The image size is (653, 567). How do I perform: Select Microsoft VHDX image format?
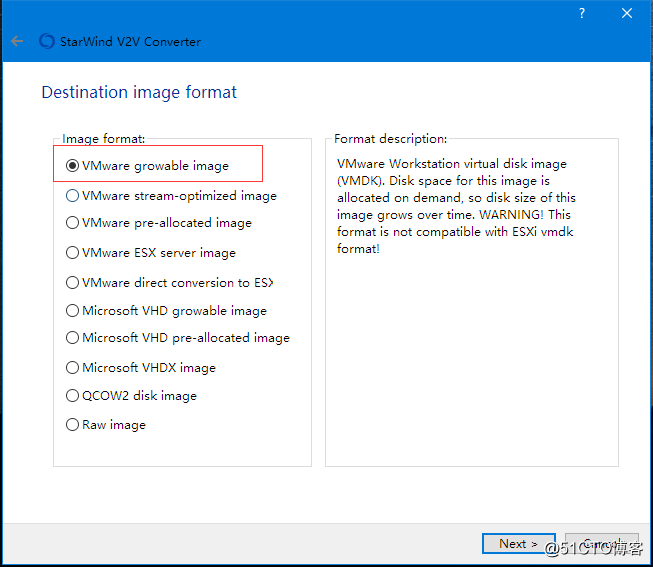click(x=141, y=368)
